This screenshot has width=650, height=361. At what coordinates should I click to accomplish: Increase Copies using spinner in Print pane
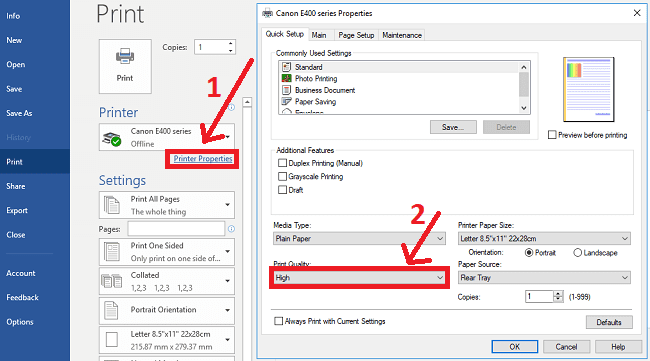230,43
